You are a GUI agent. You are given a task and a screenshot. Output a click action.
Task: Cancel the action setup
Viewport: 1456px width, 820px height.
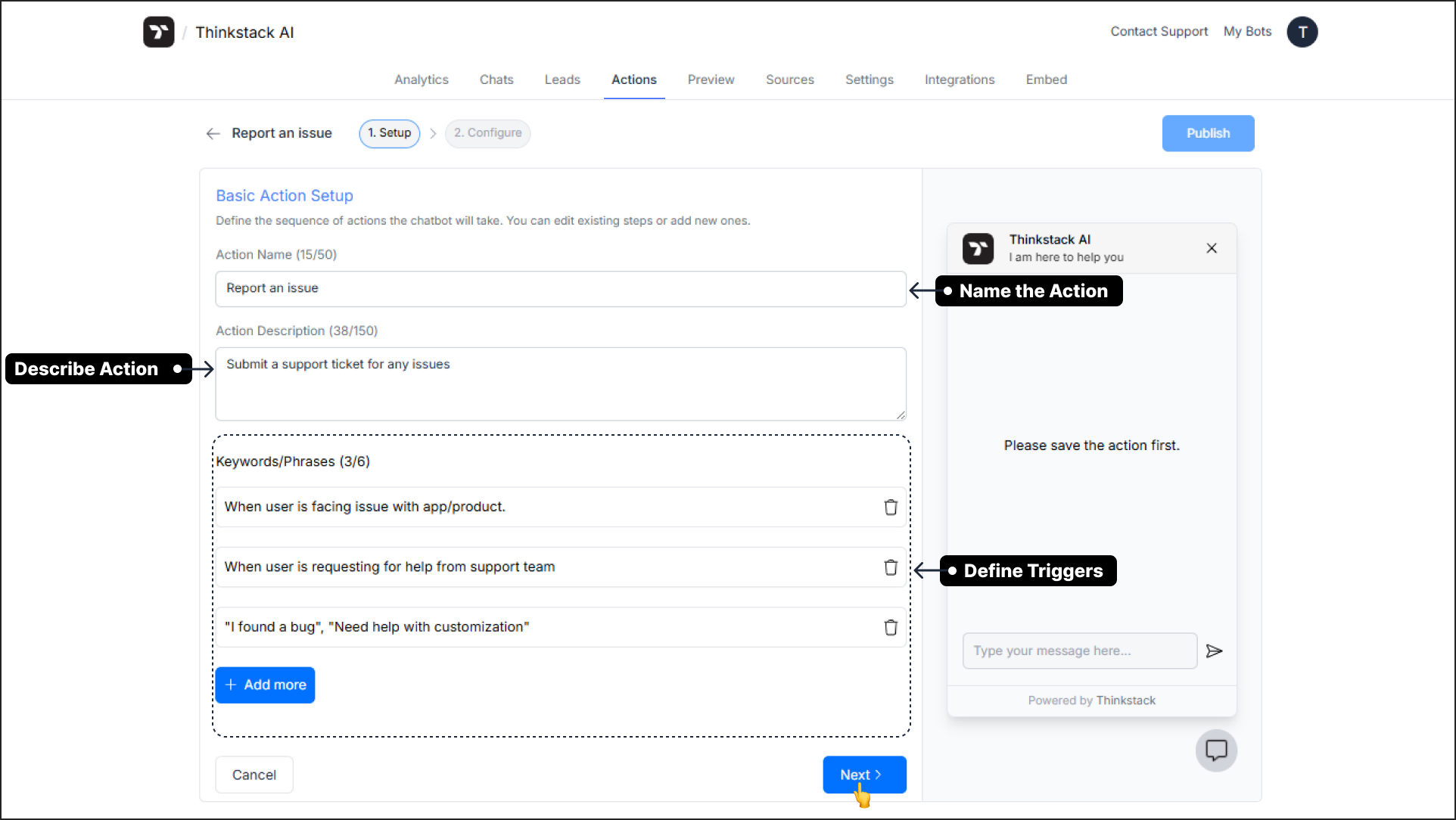[x=254, y=775]
